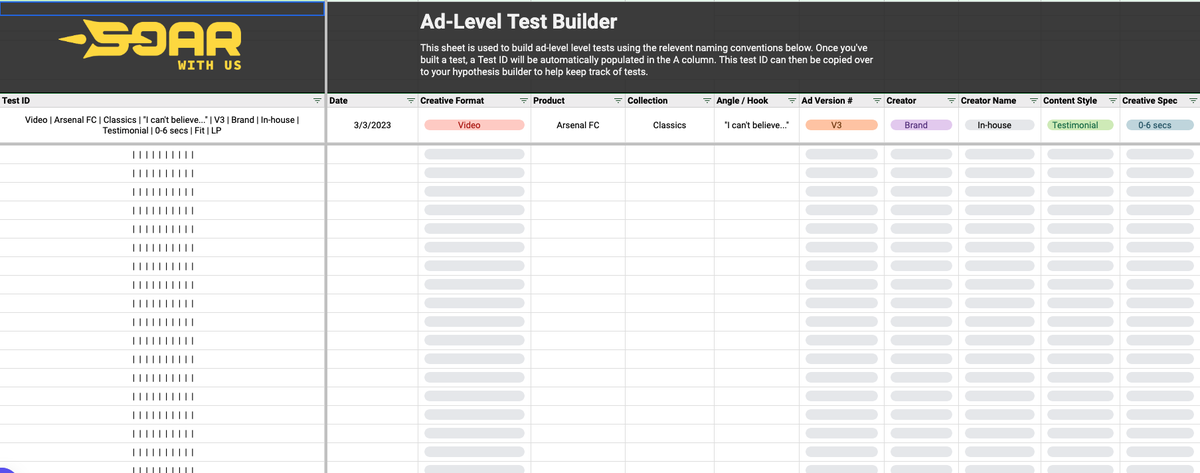Select the Arsenal FC product cell

click(578, 126)
